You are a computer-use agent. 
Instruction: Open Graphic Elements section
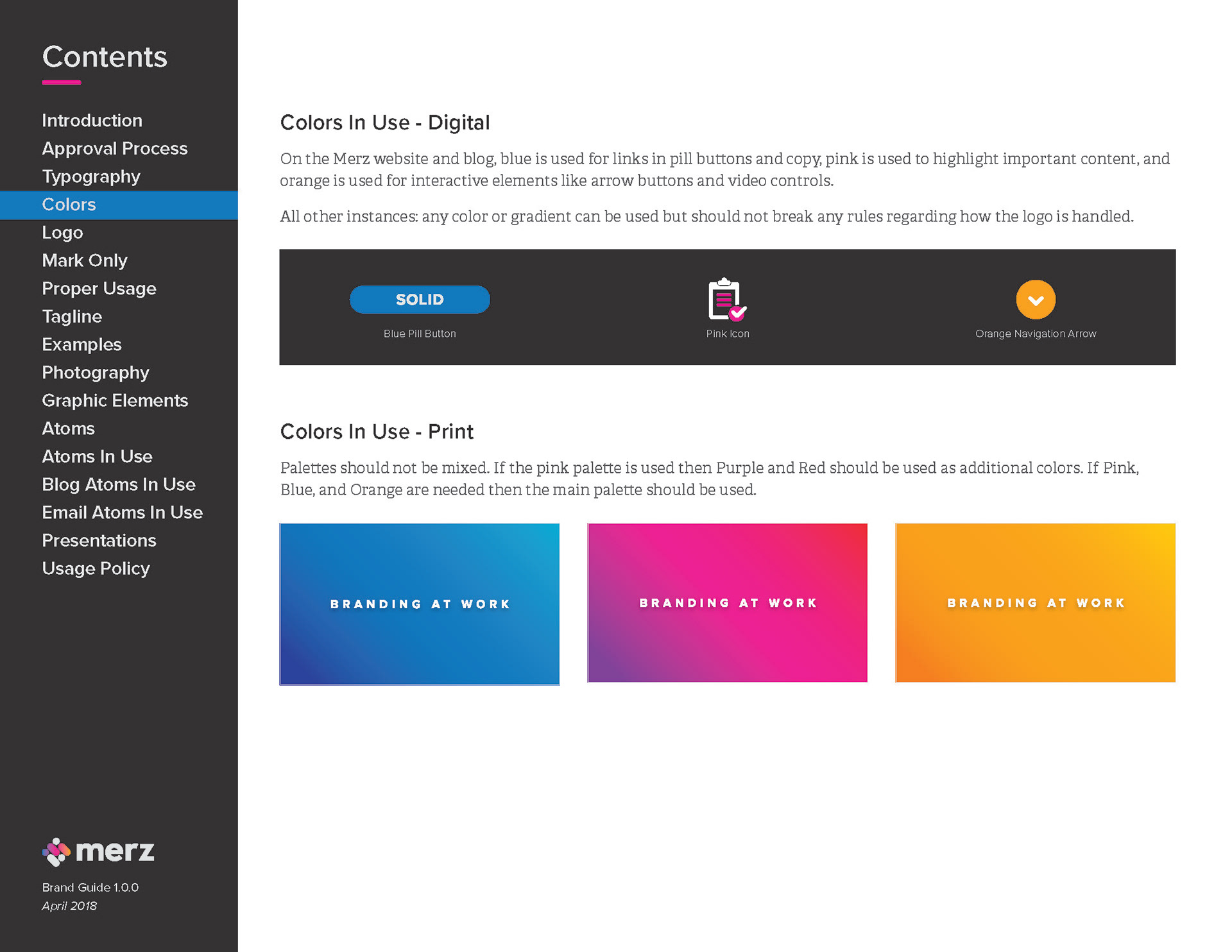tap(114, 401)
